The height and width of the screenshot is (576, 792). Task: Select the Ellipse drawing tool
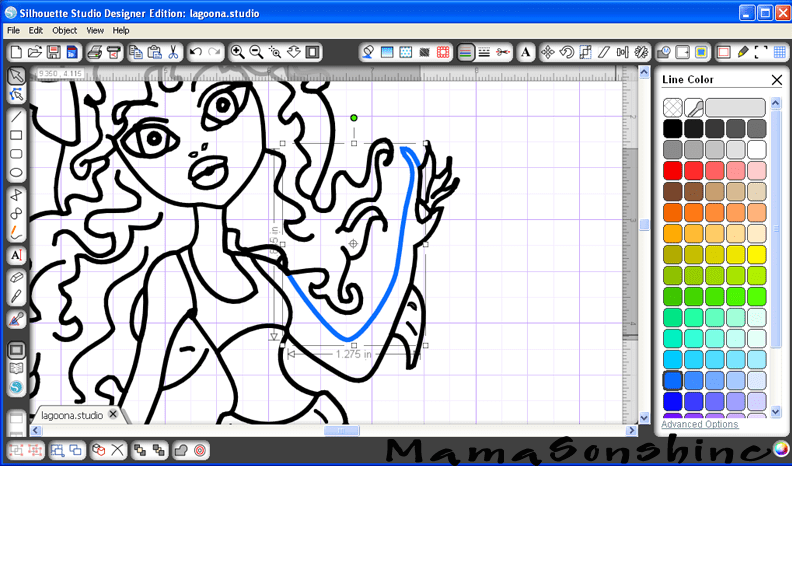point(16,173)
